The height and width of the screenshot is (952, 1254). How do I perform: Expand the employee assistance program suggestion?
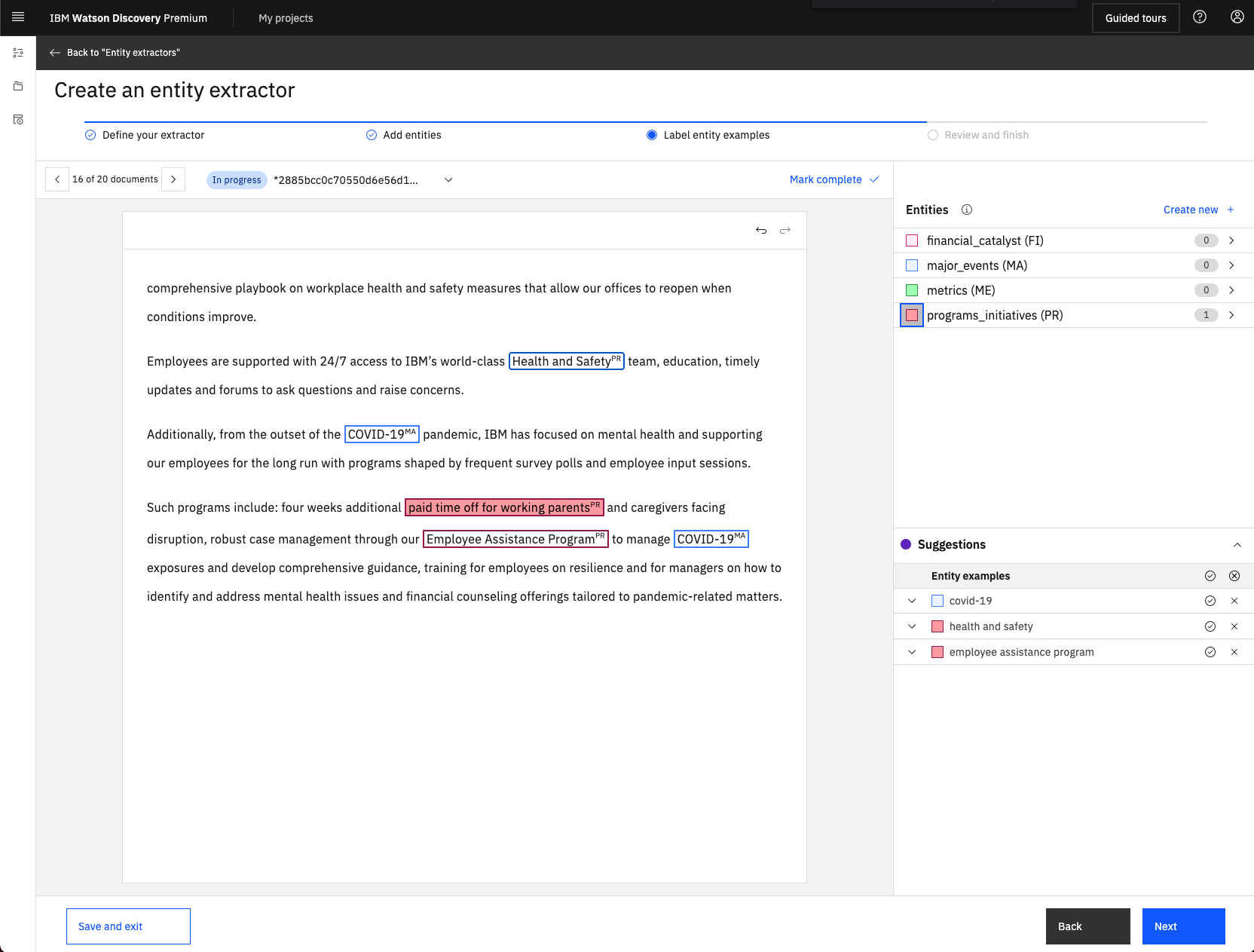tap(912, 652)
